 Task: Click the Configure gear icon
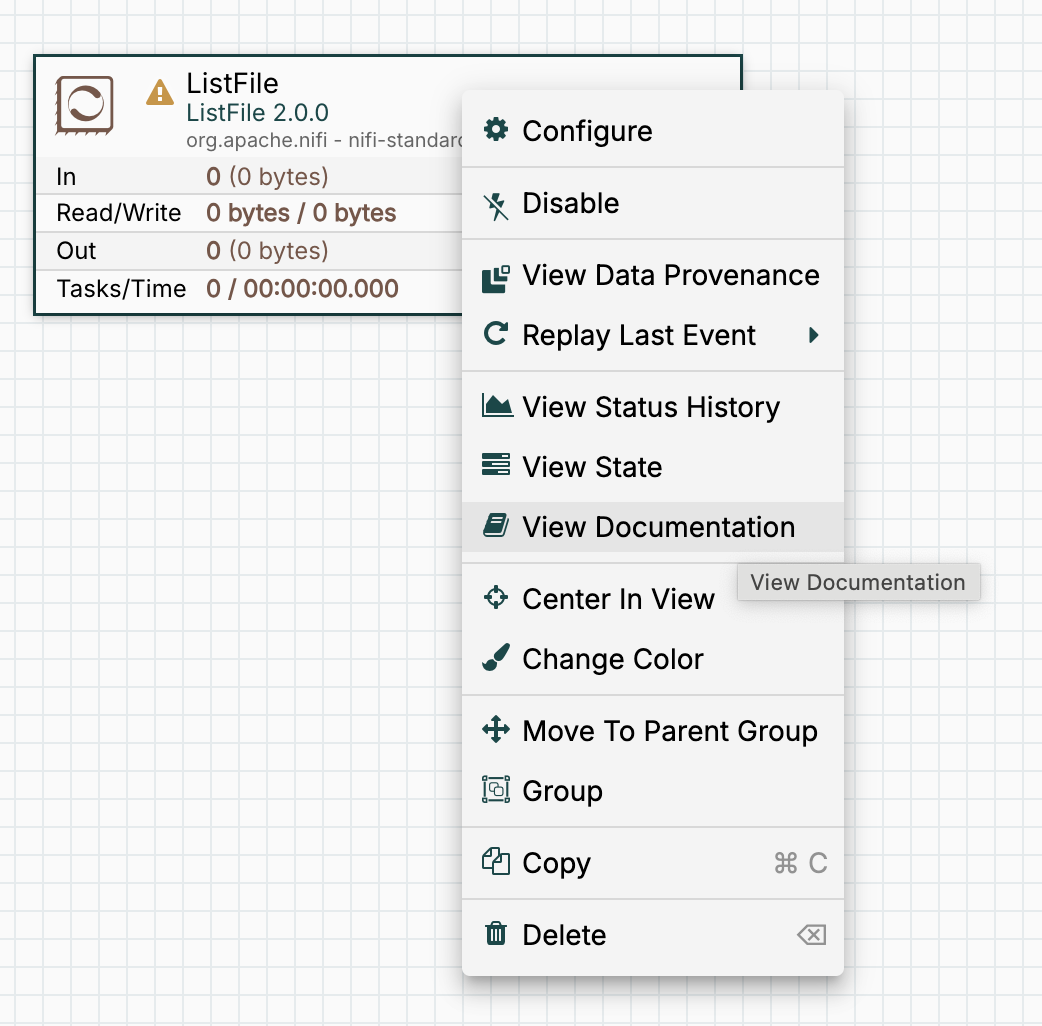495,130
